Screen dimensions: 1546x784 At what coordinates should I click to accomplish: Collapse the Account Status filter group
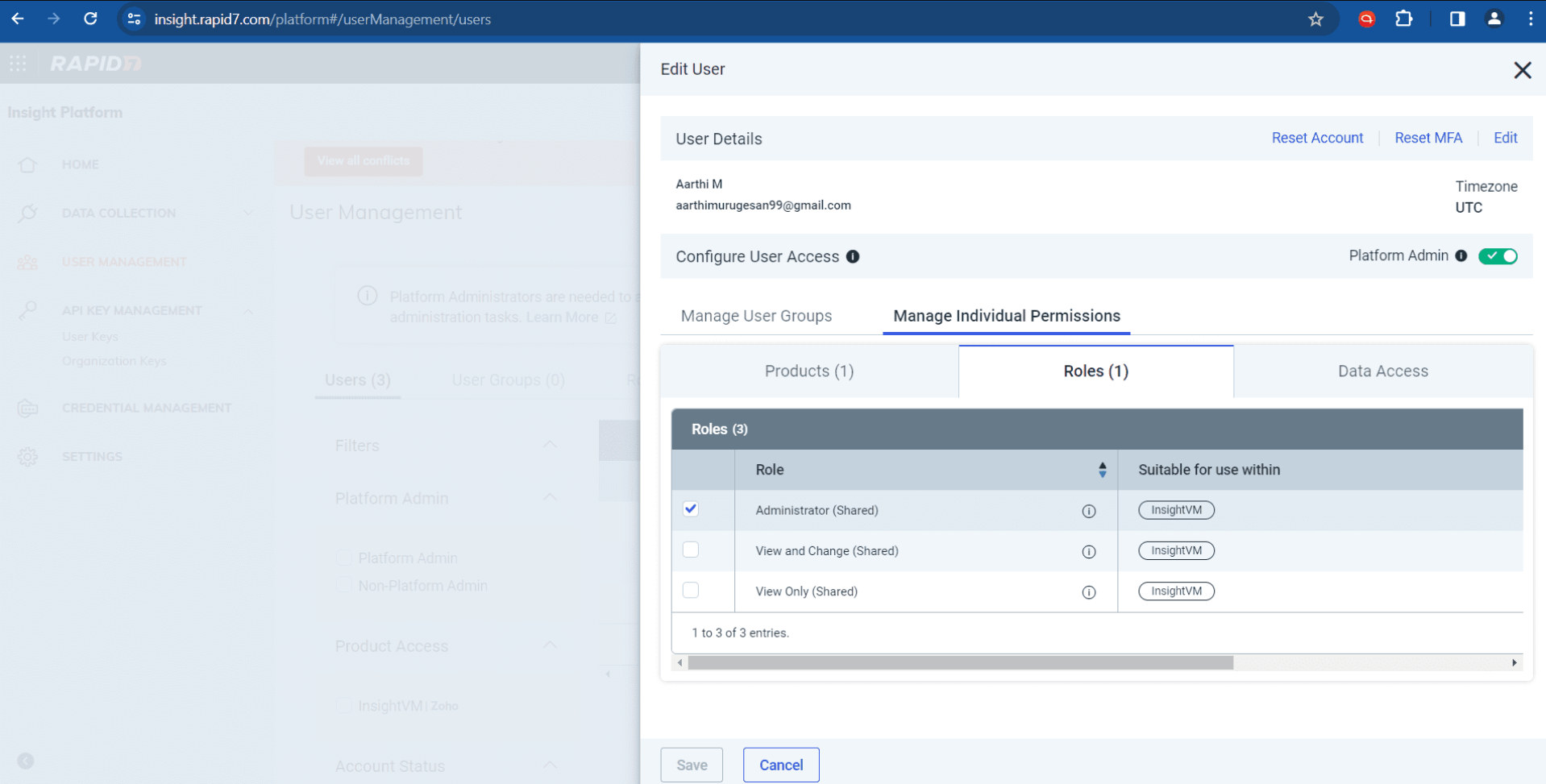(550, 765)
